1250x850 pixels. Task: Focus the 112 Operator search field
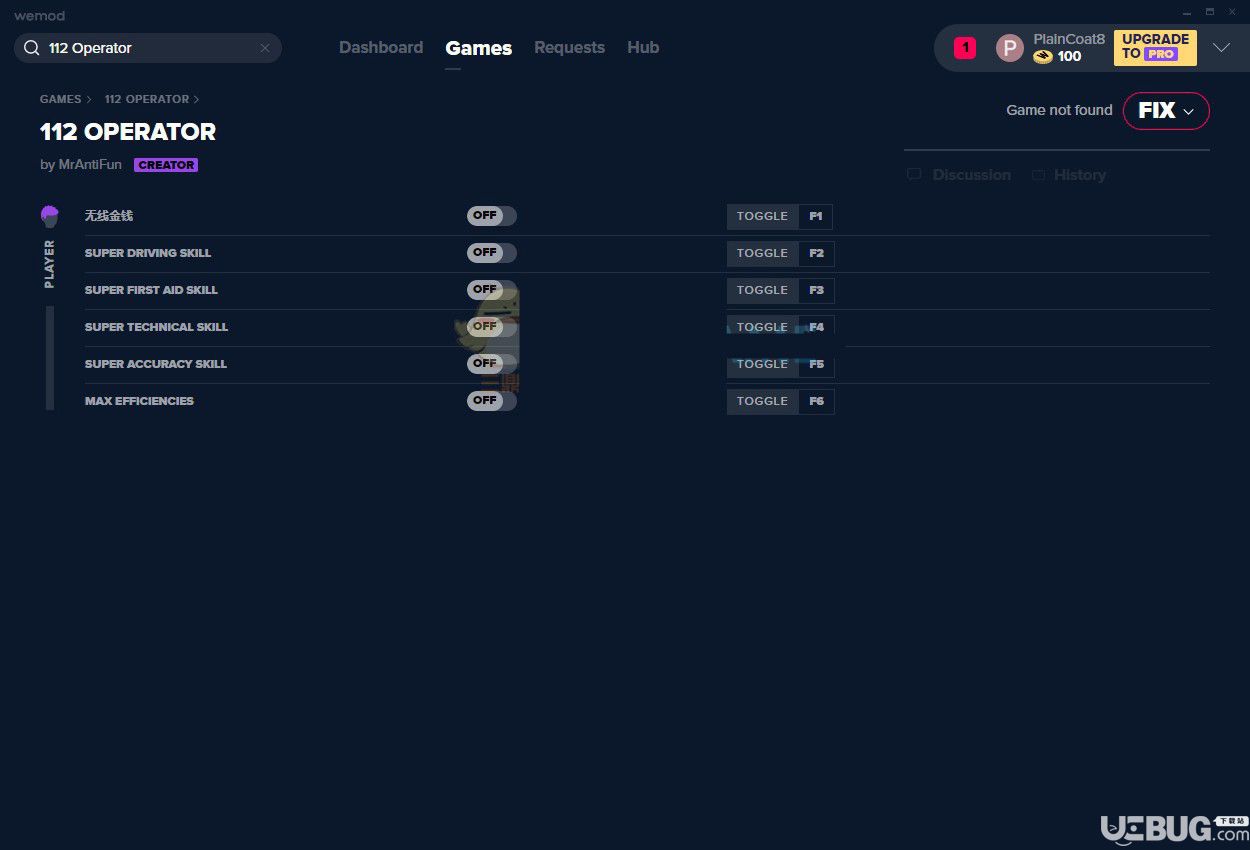(x=148, y=48)
